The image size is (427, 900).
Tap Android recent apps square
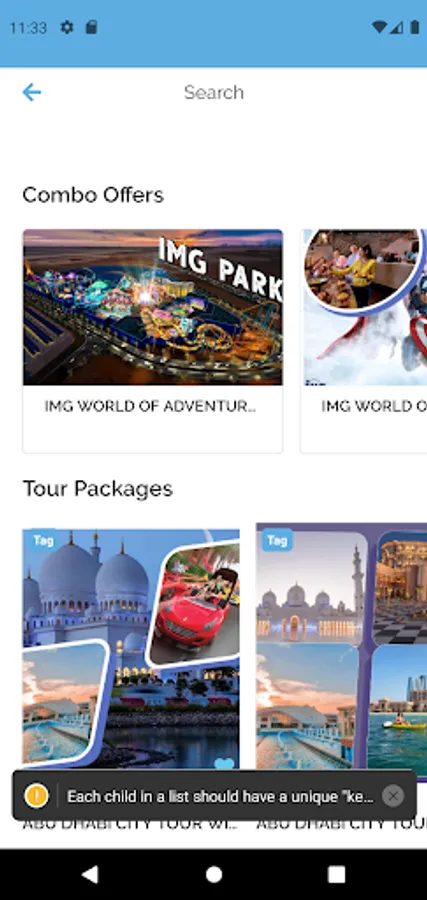[336, 874]
